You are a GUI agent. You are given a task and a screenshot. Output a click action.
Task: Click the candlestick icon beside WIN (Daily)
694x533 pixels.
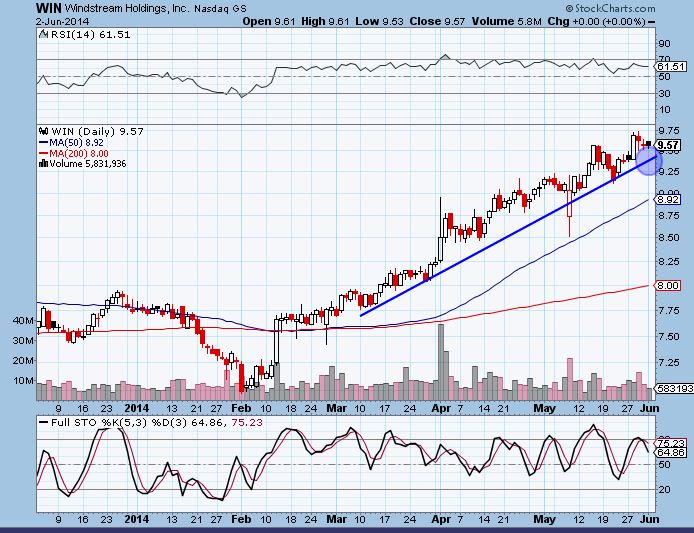[44, 131]
